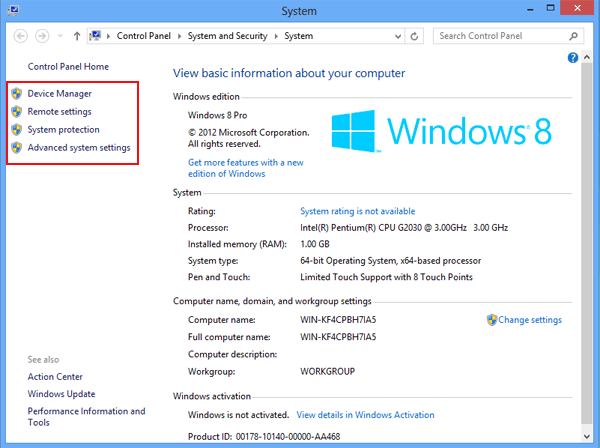The image size is (600, 448).
Task: Open Remote settings
Action: click(x=59, y=112)
